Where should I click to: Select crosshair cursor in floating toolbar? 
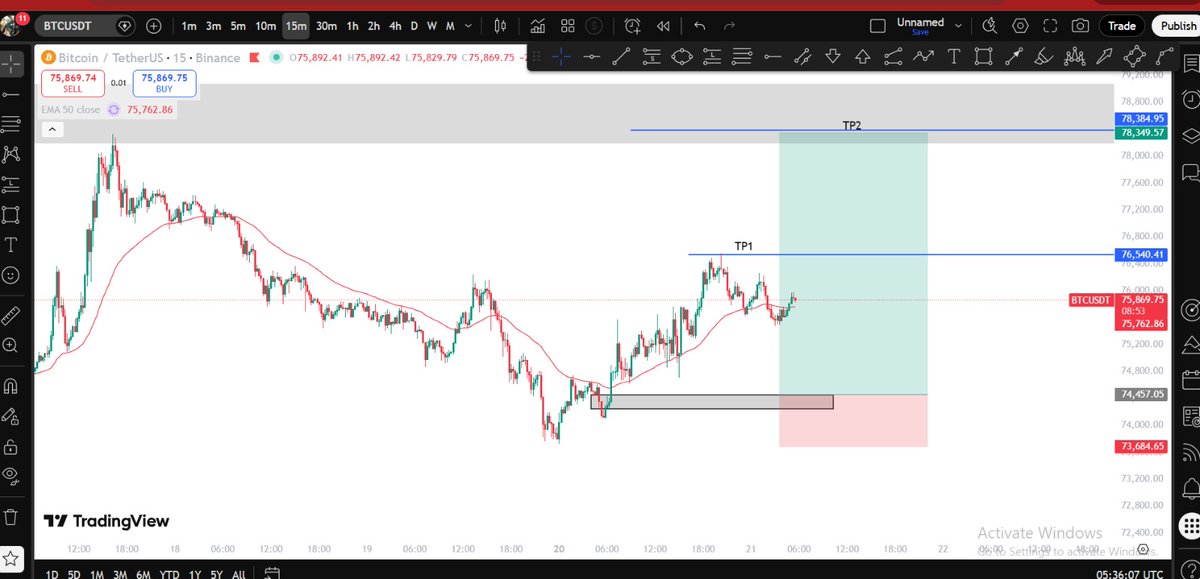pos(562,57)
